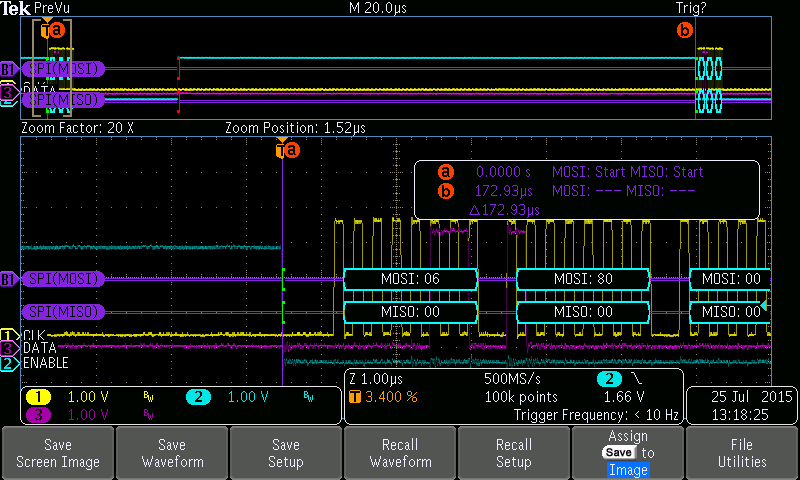Select the cyan channel 2 badge
800x480 pixels.
coord(199,397)
